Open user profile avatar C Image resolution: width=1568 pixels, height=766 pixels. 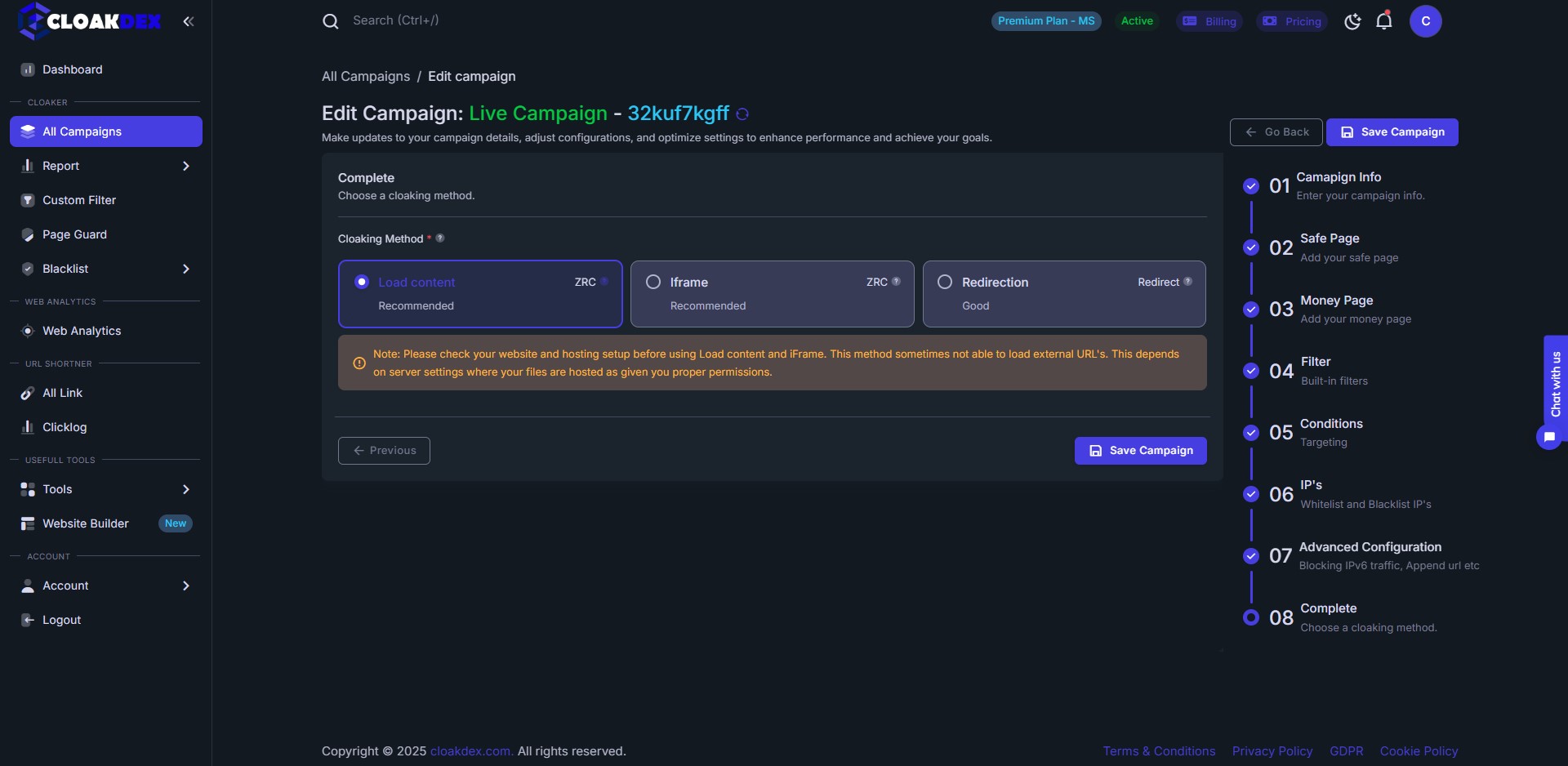click(x=1426, y=21)
